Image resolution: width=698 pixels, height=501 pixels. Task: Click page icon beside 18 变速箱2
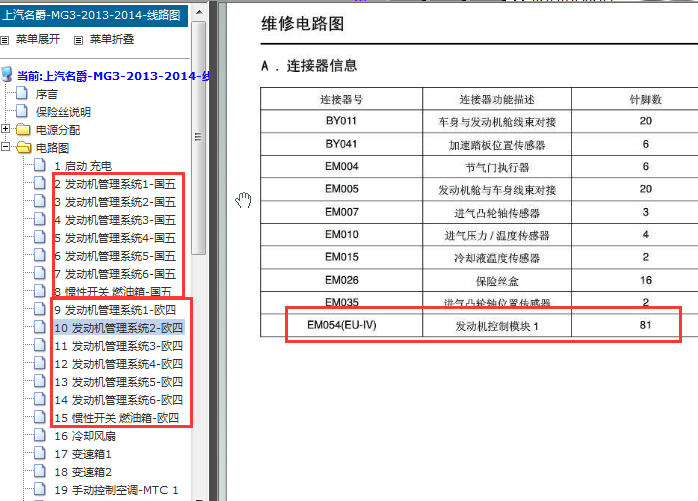40,471
